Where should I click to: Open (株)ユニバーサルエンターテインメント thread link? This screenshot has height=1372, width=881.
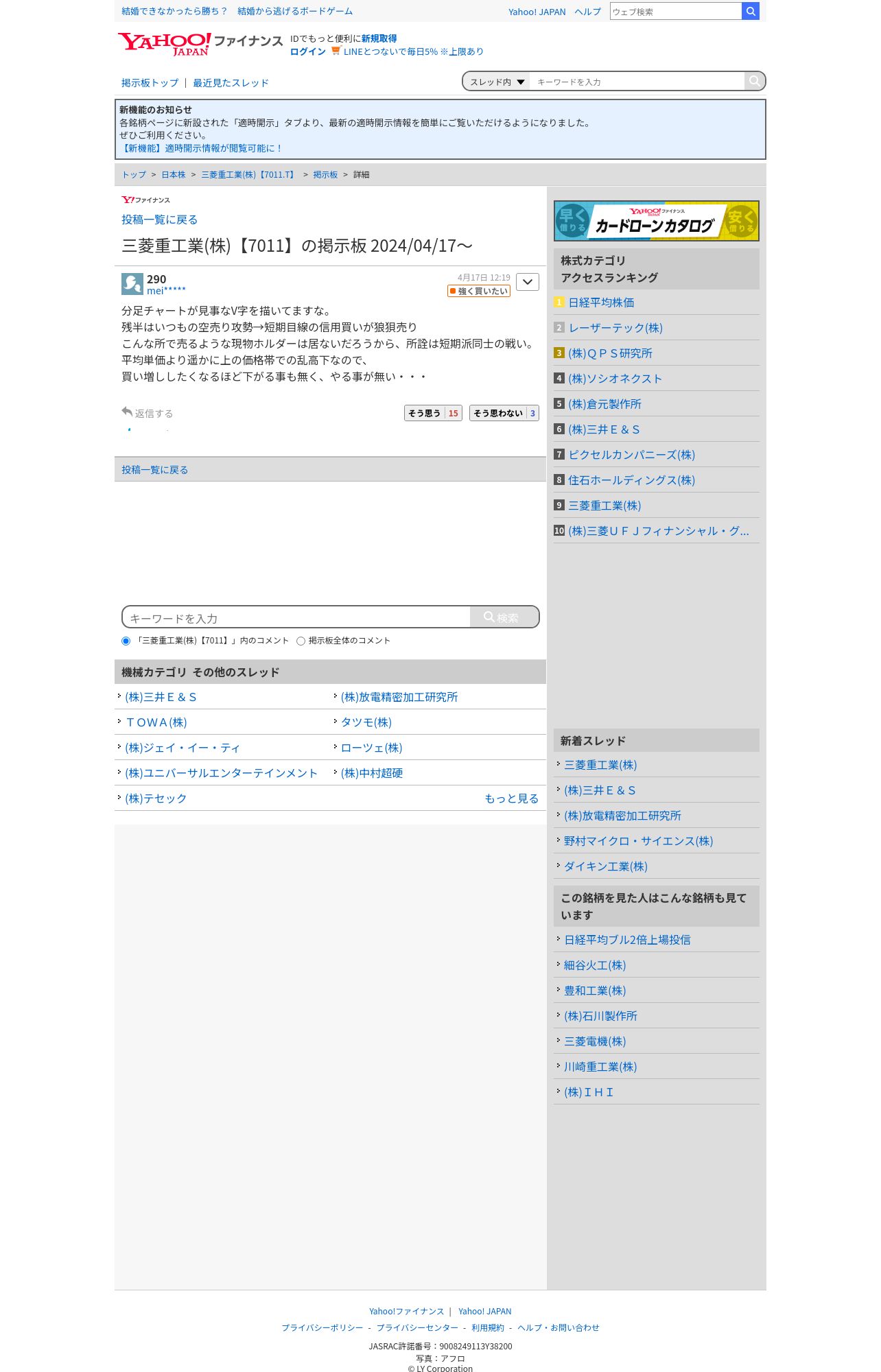222,773
